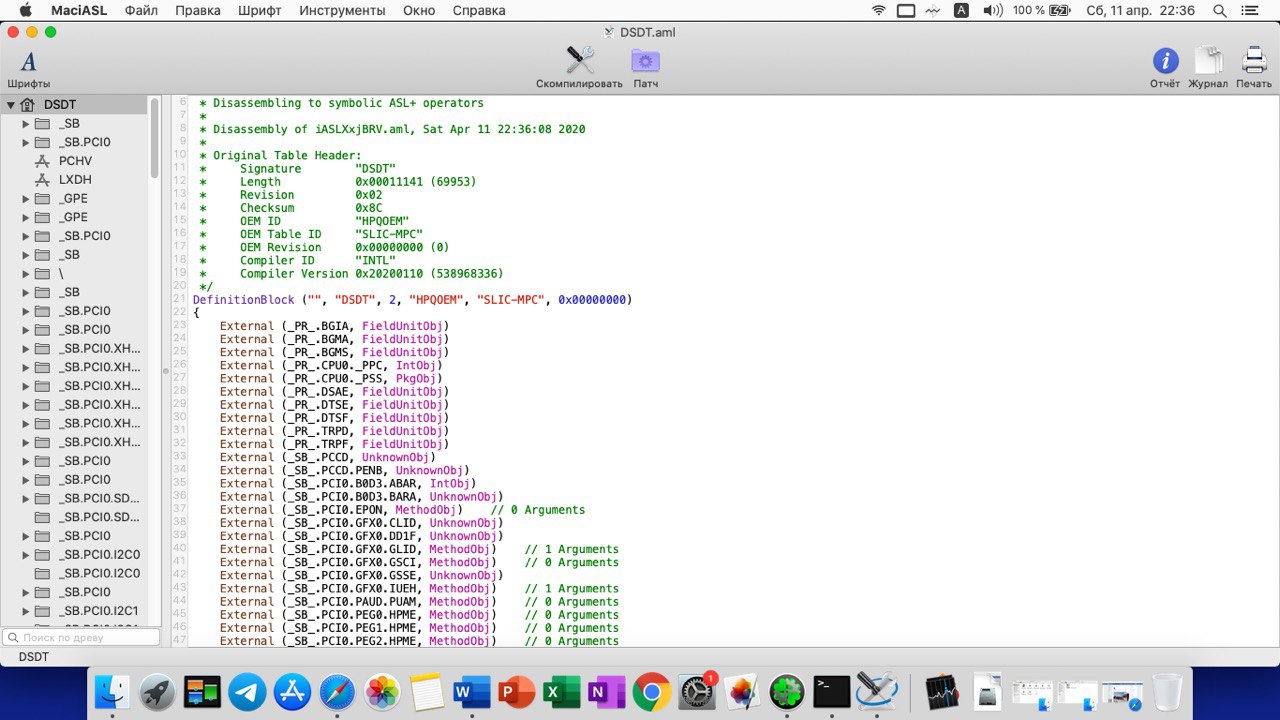The image size is (1280, 720).
Task: Select the PCHV item in tree
Action: pos(75,161)
